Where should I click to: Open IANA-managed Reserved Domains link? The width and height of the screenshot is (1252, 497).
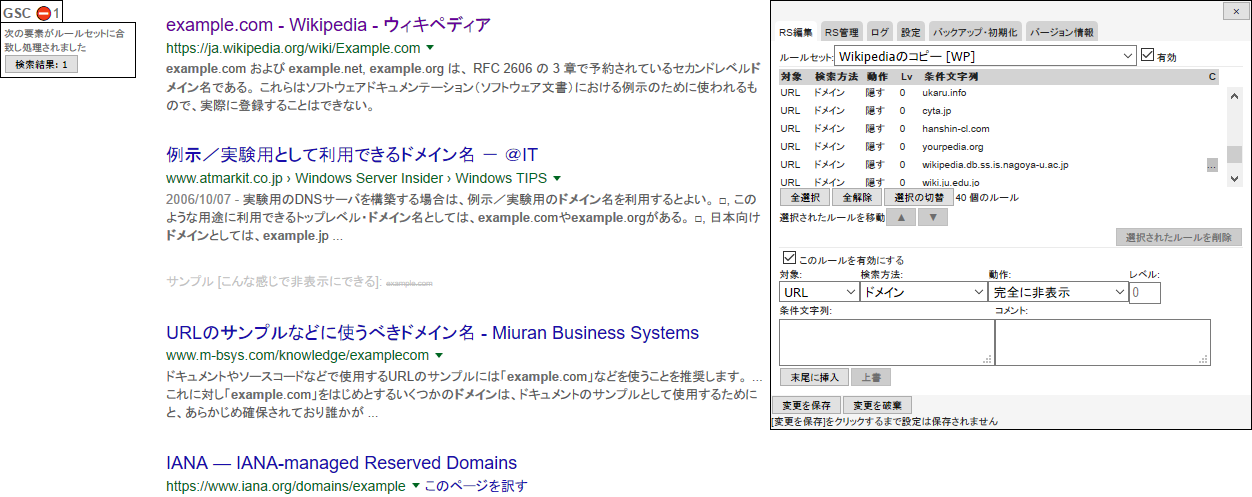pos(341,463)
